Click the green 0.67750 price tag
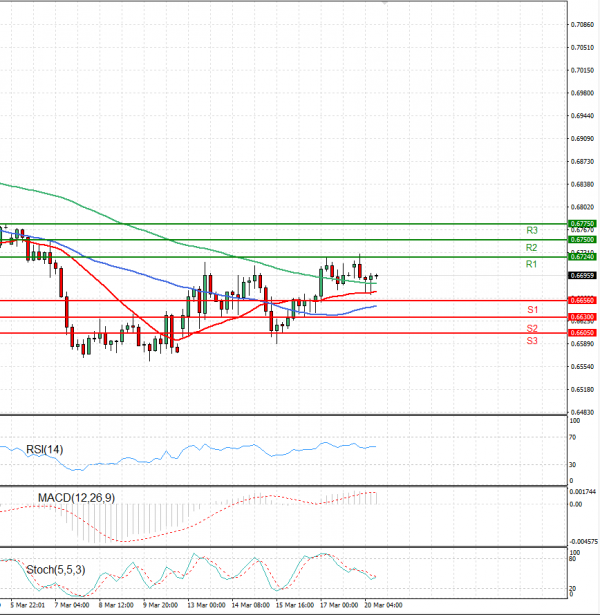The image size is (600, 615). pos(582,224)
